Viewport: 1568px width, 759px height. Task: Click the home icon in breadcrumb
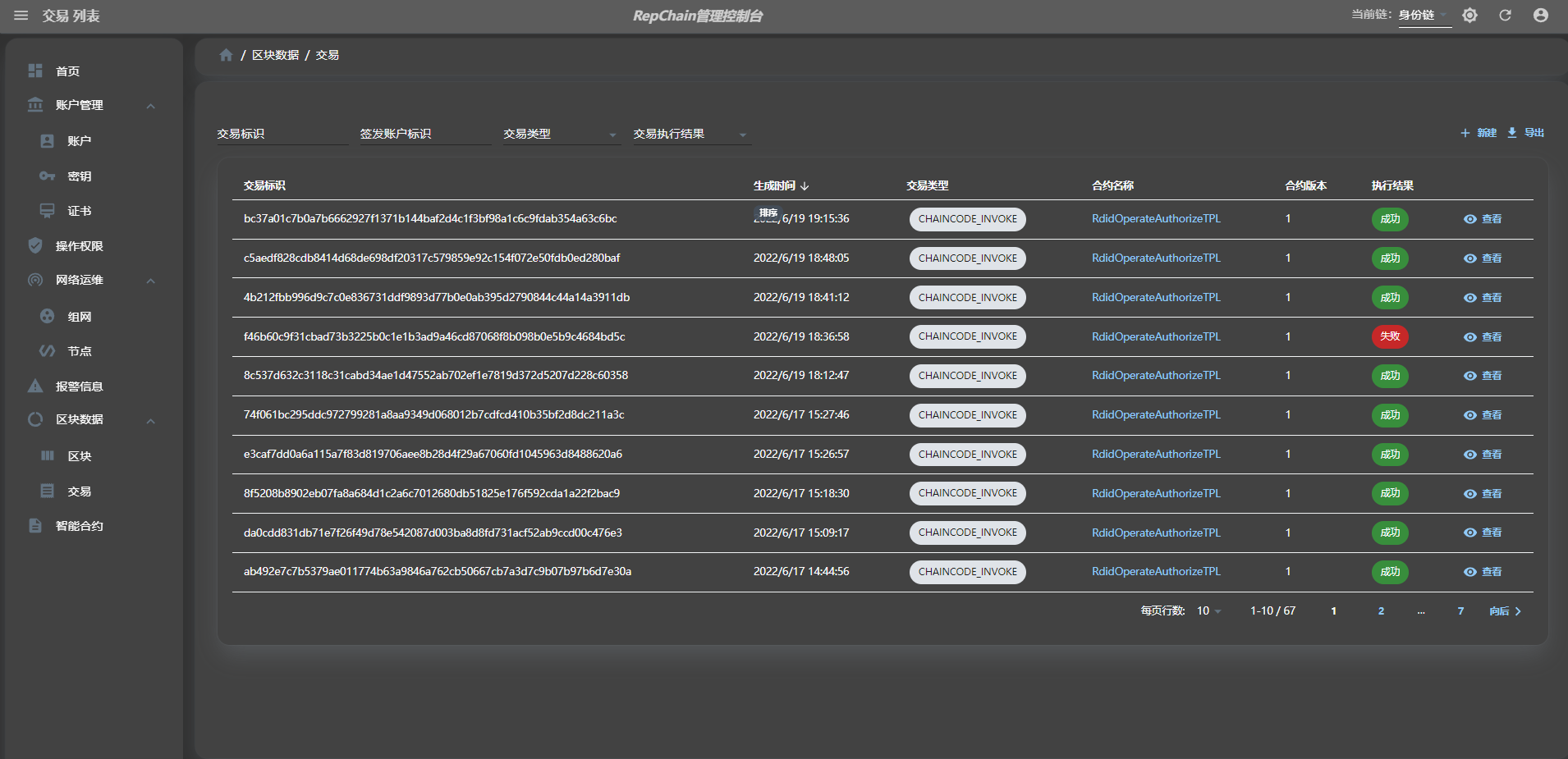pyautogui.click(x=226, y=55)
